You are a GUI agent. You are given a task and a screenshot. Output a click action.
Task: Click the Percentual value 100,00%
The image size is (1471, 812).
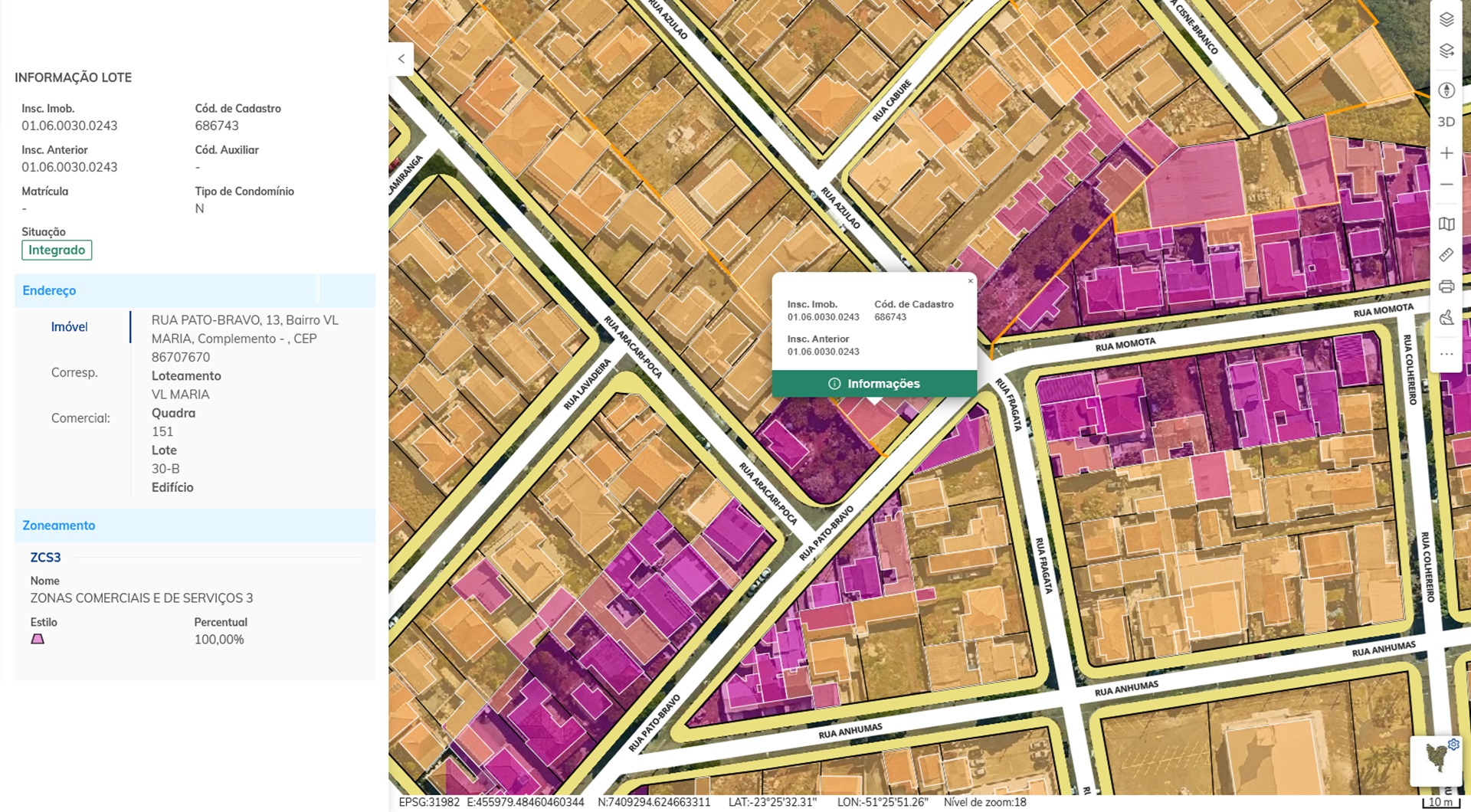[219, 640]
